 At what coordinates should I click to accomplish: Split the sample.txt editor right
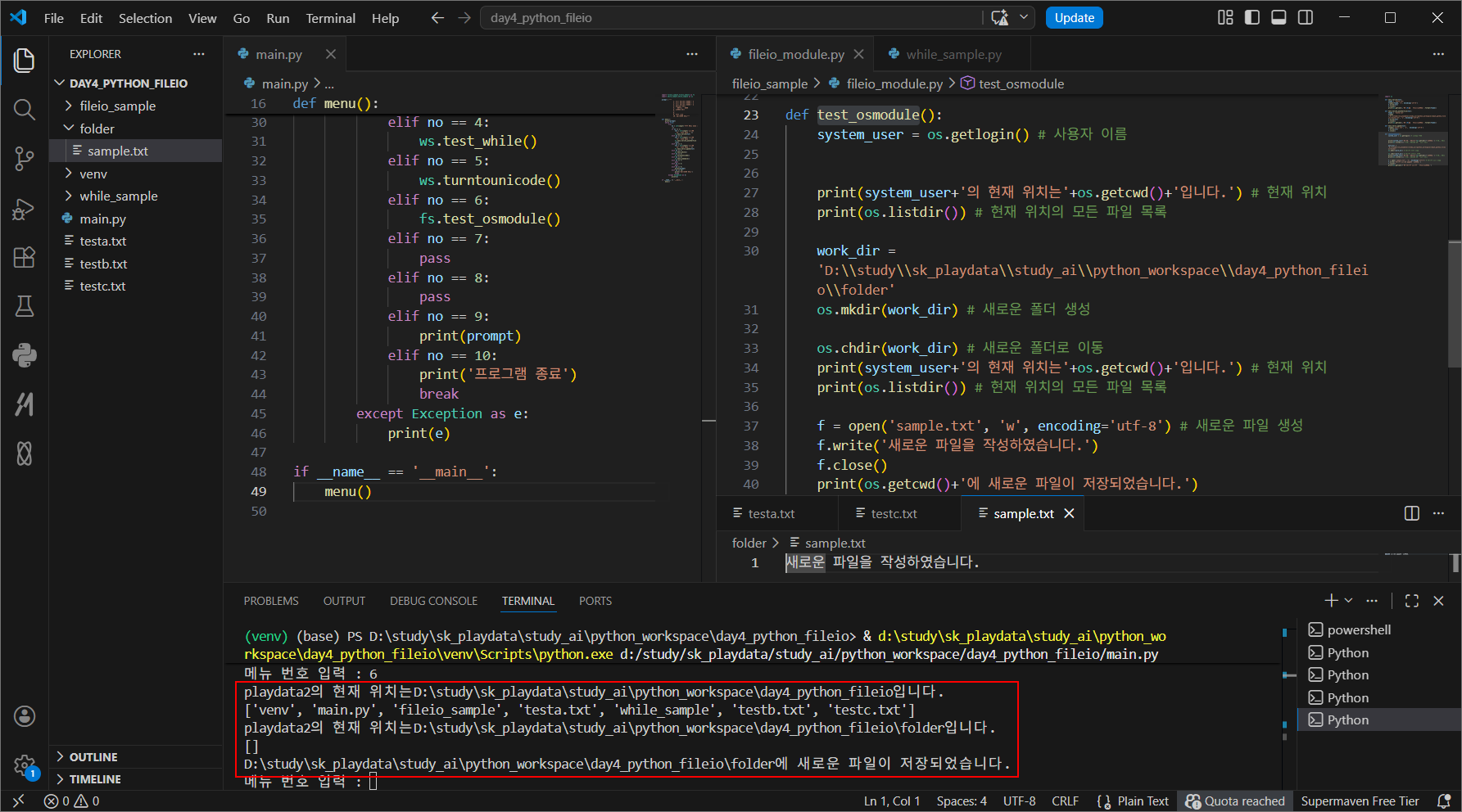pos(1412,513)
